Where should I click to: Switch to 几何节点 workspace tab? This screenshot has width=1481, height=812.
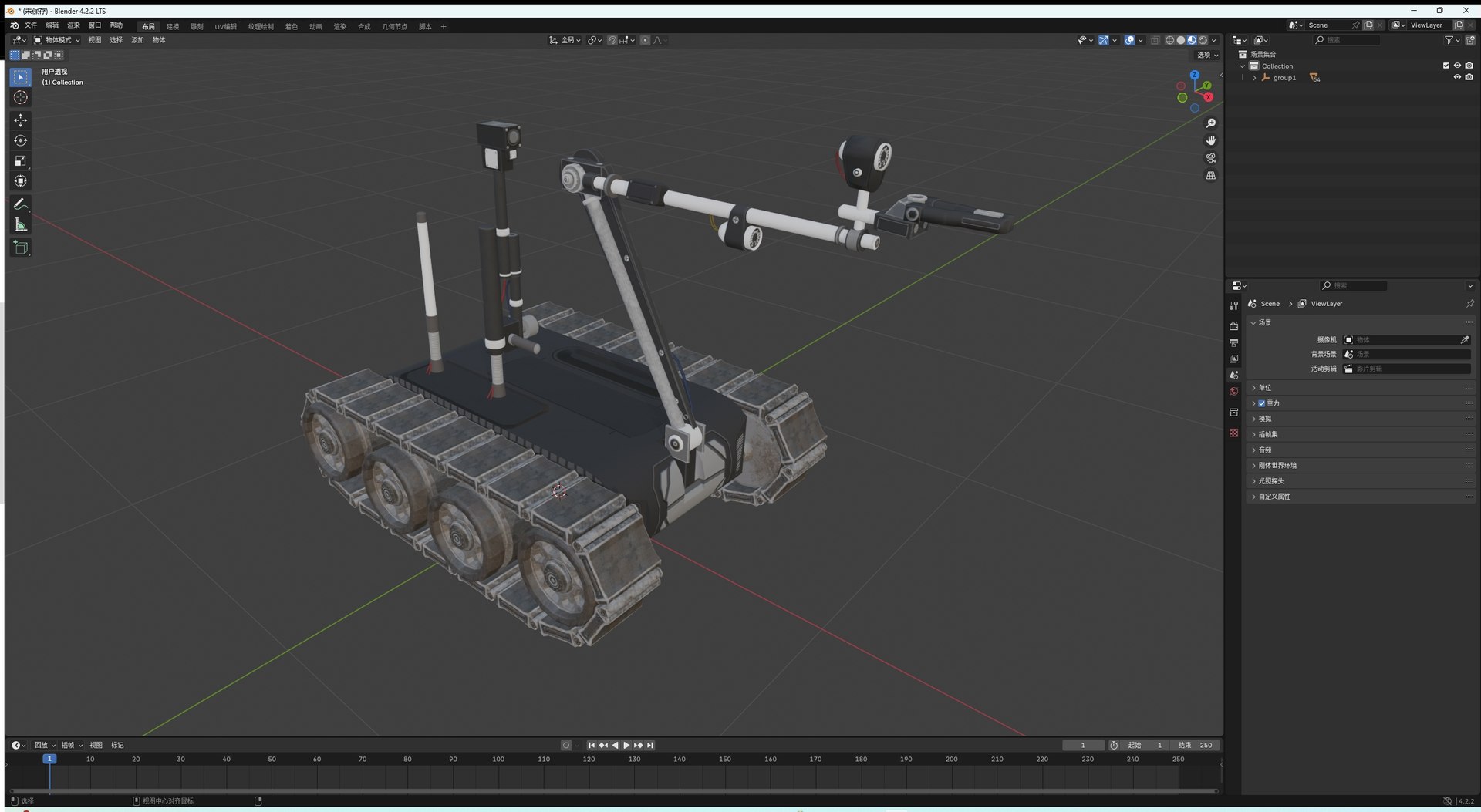(x=394, y=27)
